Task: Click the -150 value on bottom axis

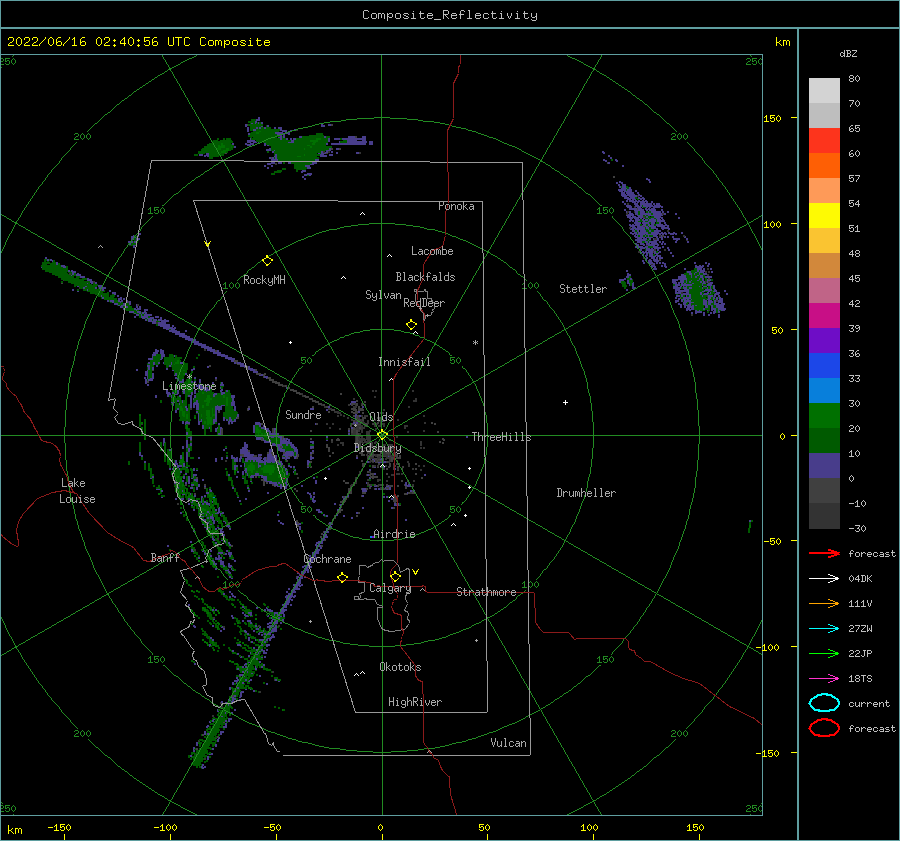Action: click(59, 827)
